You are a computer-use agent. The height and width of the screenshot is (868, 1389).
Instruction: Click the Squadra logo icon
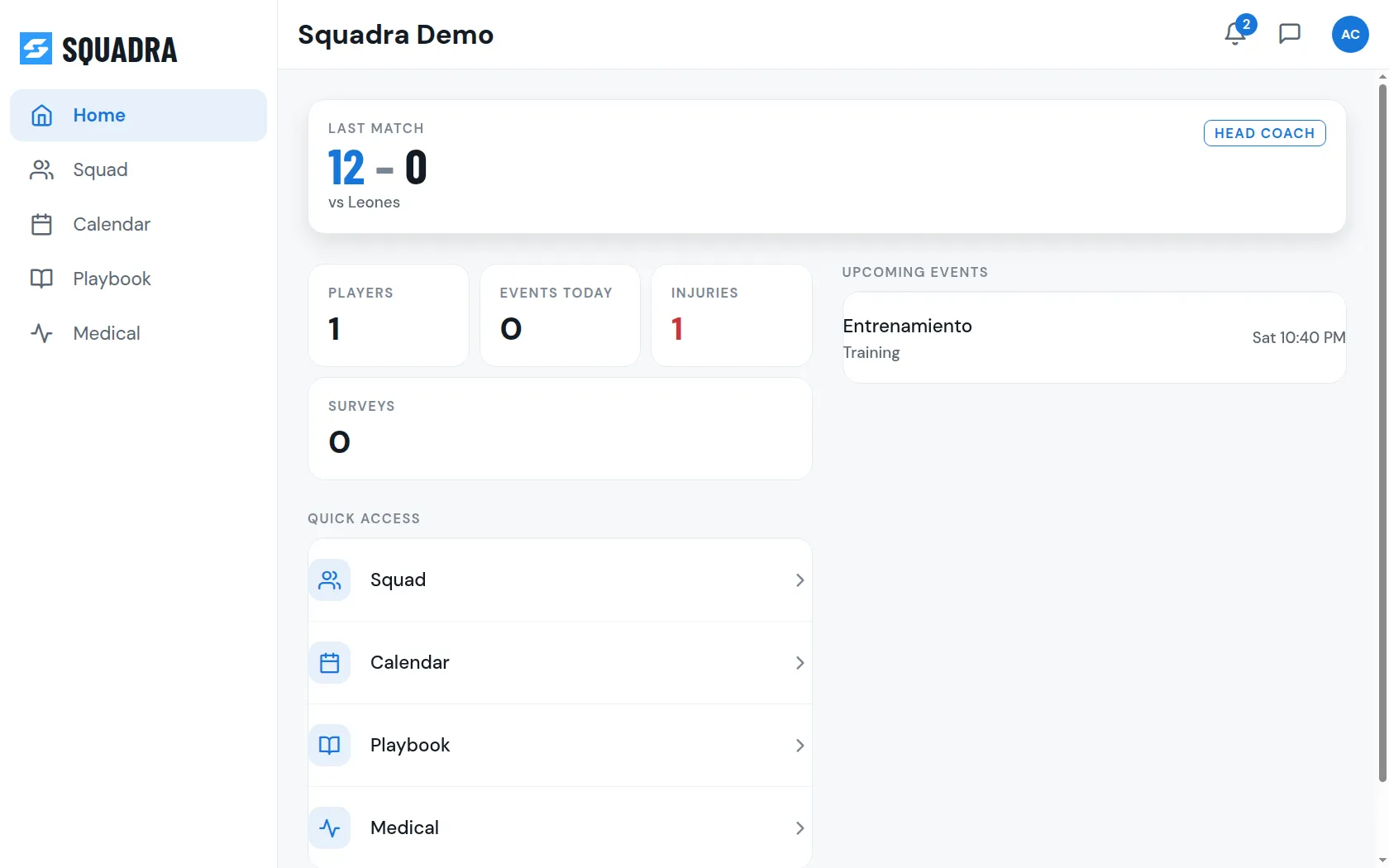click(36, 49)
